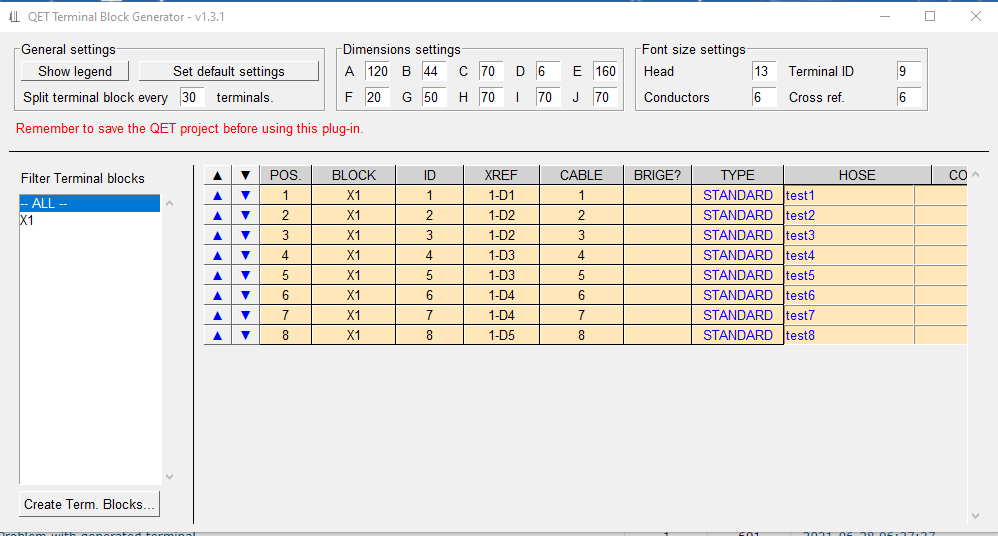Viewport: 998px width, 536px height.
Task: Click the down arrow for row 5
Action: 245,276
